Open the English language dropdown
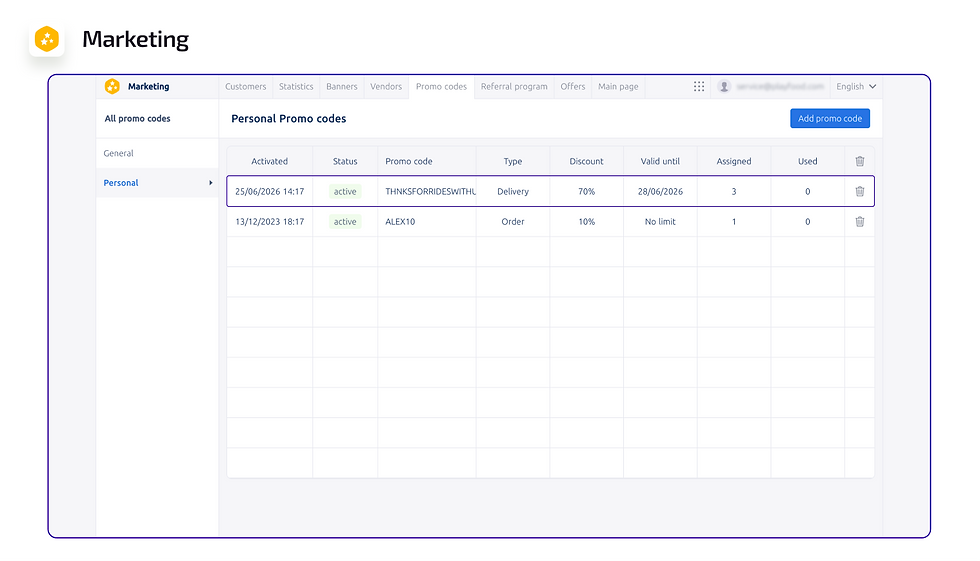Image resolution: width=980 pixels, height=561 pixels. pyautogui.click(x=856, y=86)
